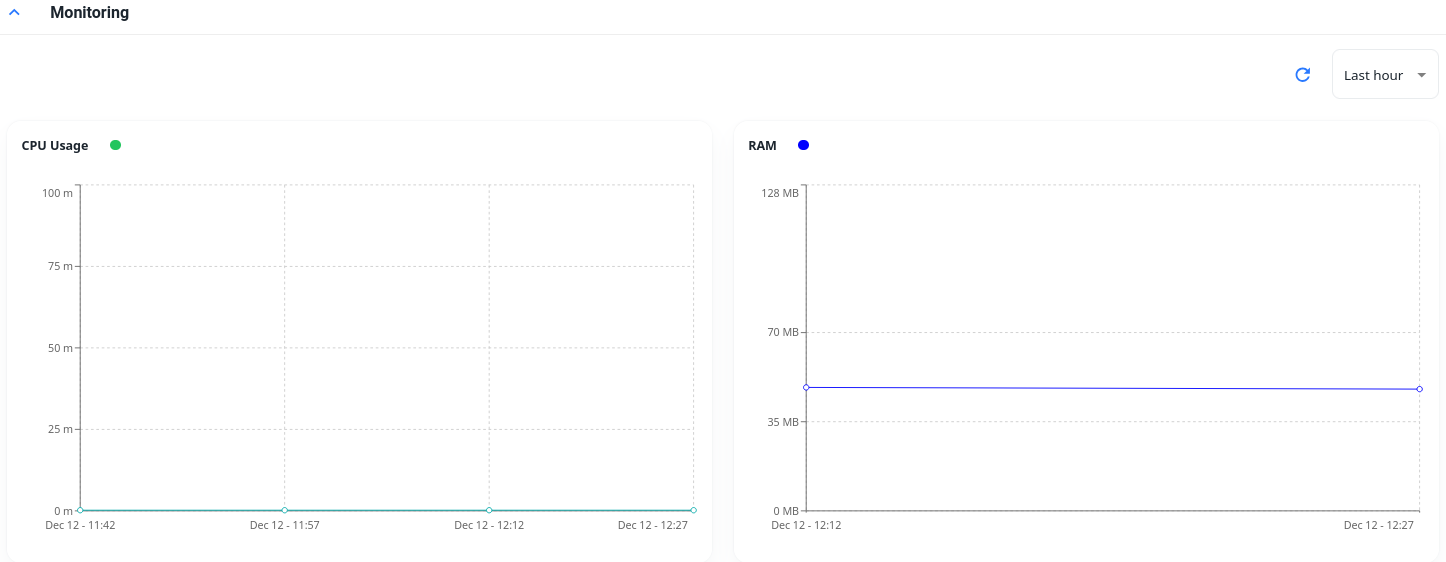Click the Dec 12 - 11:57 CPU time label
Screen dimensions: 1446x562
[285, 525]
